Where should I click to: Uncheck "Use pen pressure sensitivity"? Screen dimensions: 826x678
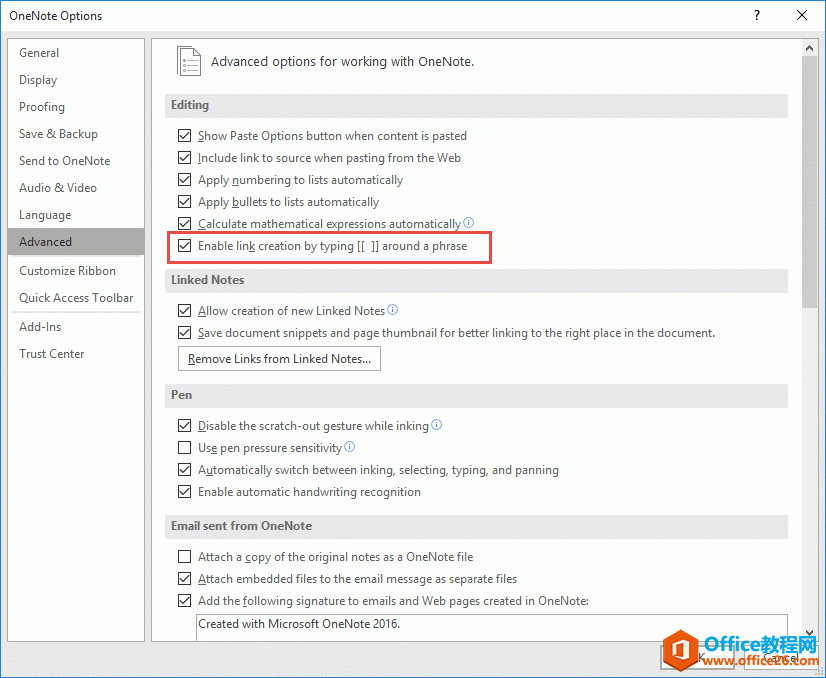(x=185, y=447)
